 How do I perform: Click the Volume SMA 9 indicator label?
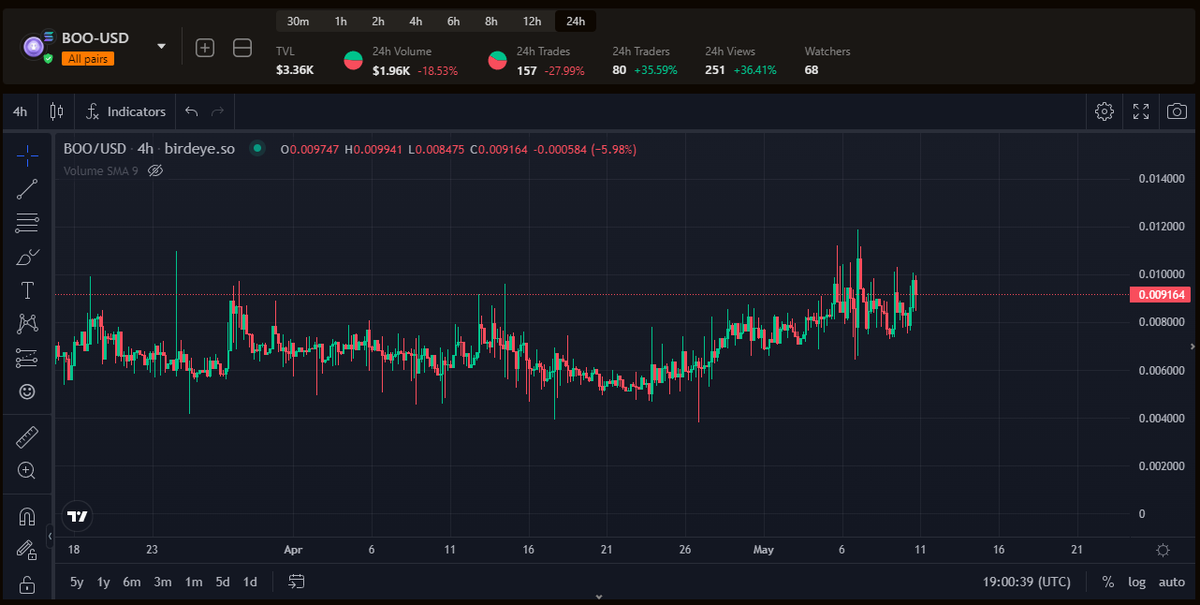[x=101, y=171]
